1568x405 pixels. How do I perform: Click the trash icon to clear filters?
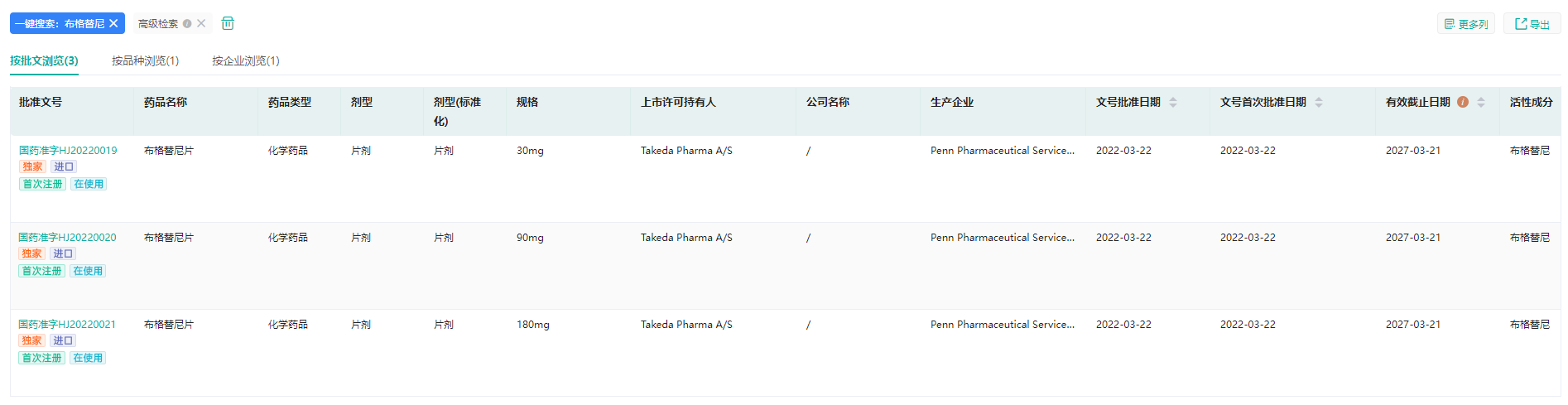[x=228, y=24]
